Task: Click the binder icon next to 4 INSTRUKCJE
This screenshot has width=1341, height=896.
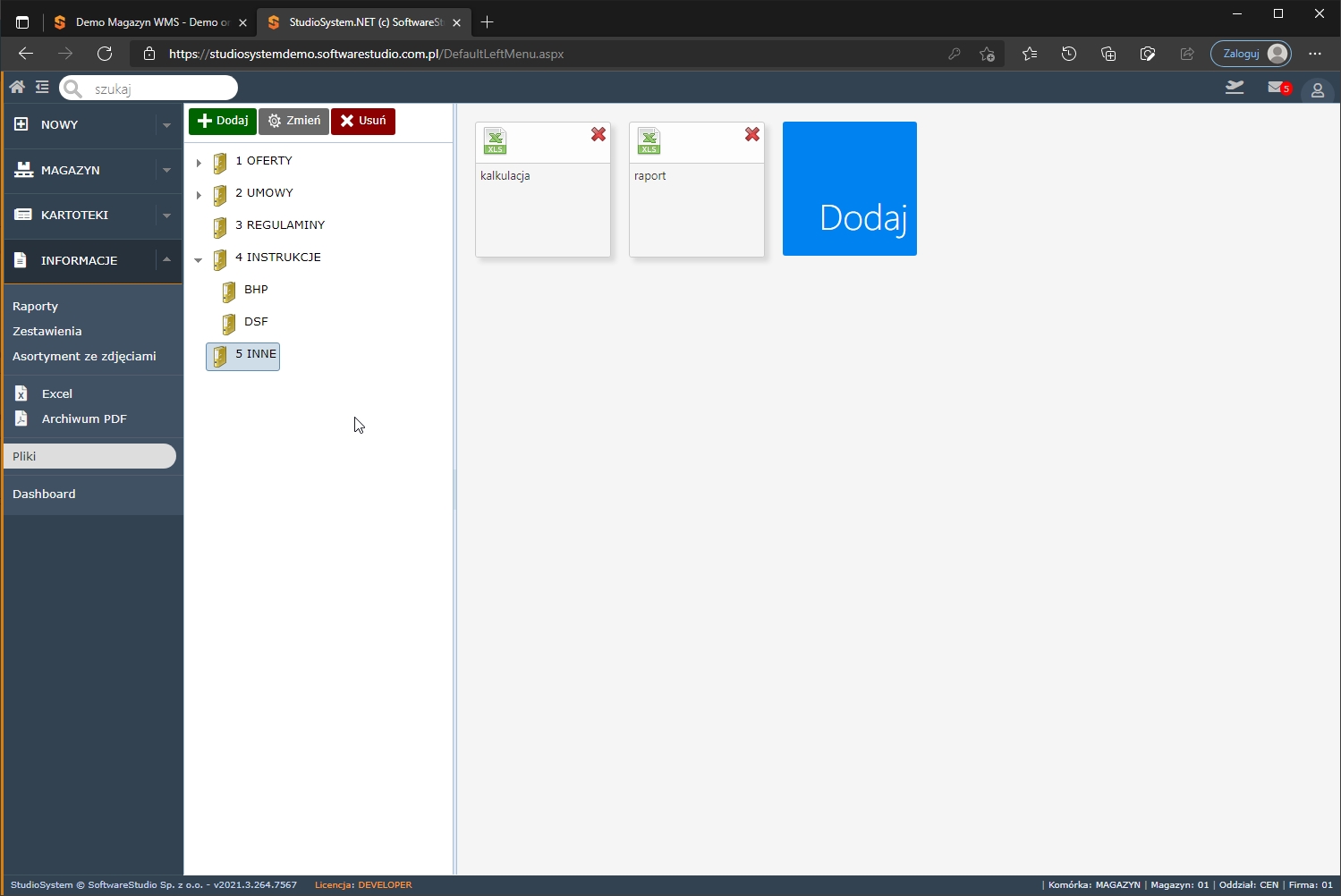Action: [220, 259]
